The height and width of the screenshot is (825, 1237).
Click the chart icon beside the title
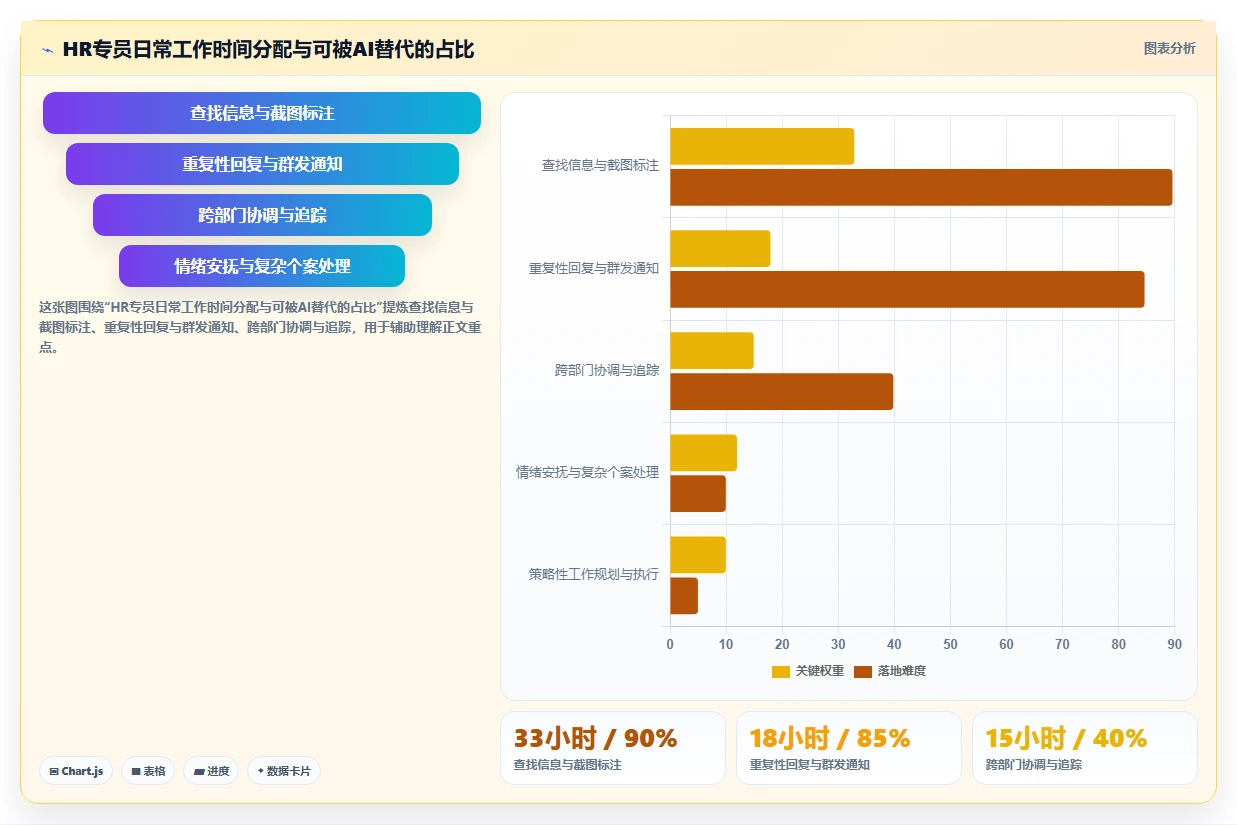tap(48, 50)
